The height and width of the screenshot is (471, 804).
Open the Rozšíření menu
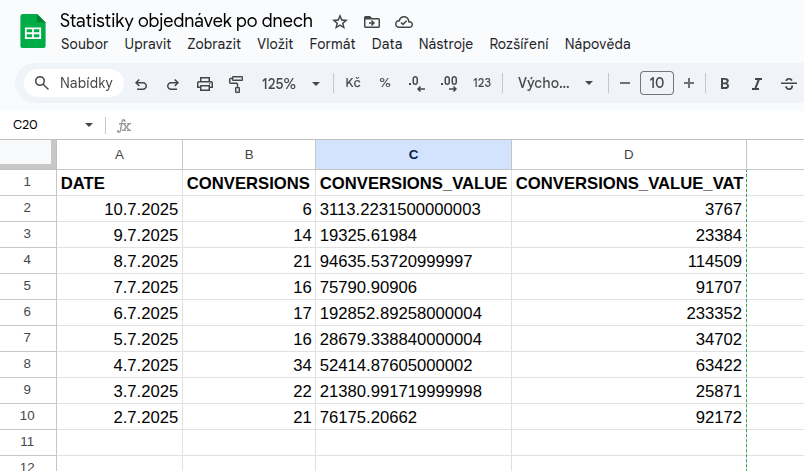pos(519,44)
